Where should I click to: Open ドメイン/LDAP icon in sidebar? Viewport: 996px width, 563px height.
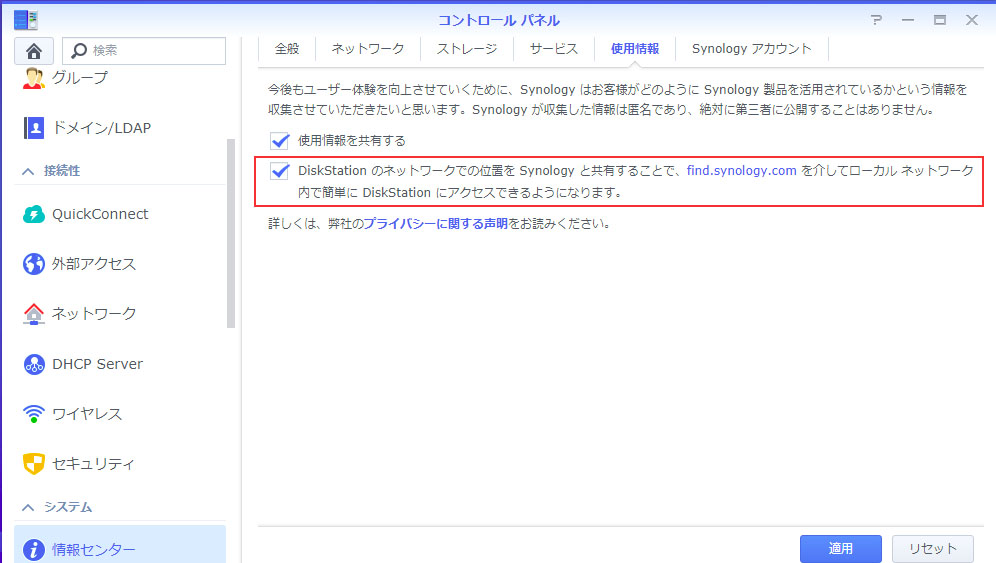click(34, 128)
